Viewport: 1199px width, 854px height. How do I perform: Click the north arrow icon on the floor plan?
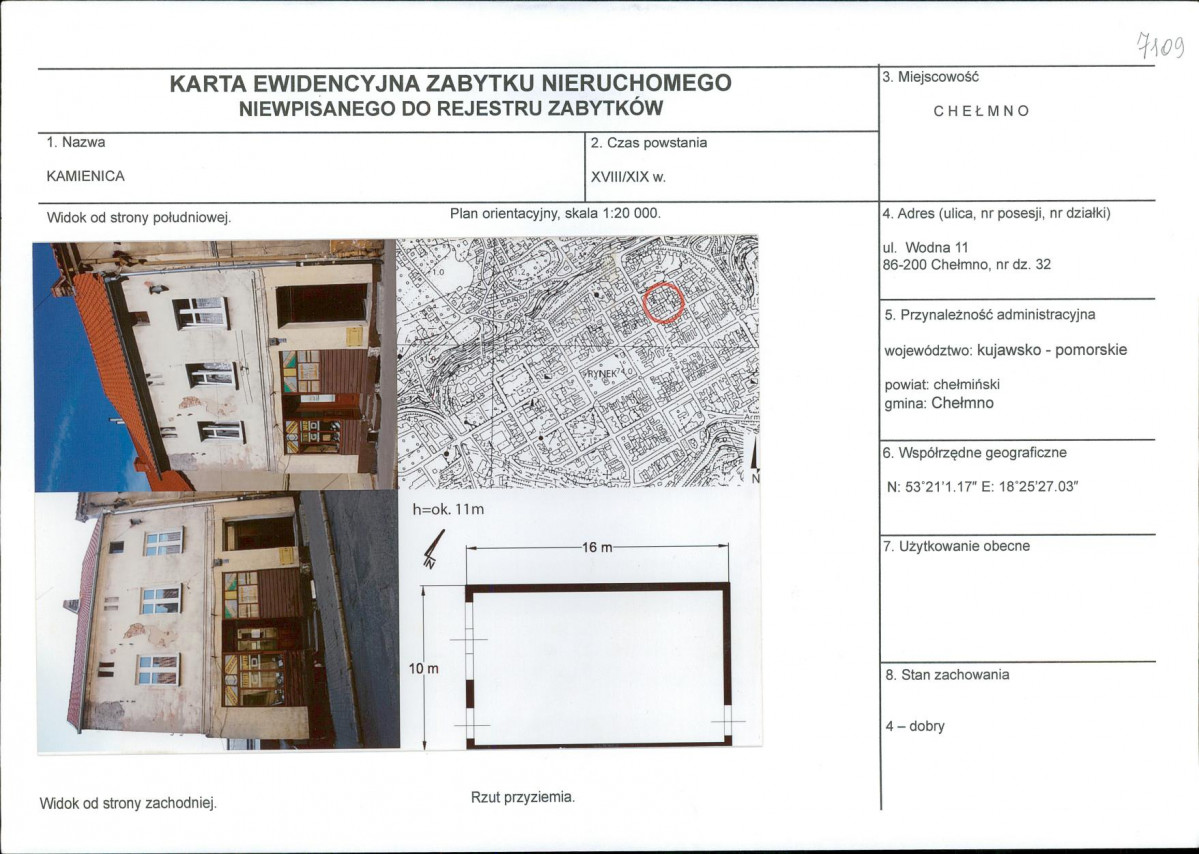coord(434,550)
